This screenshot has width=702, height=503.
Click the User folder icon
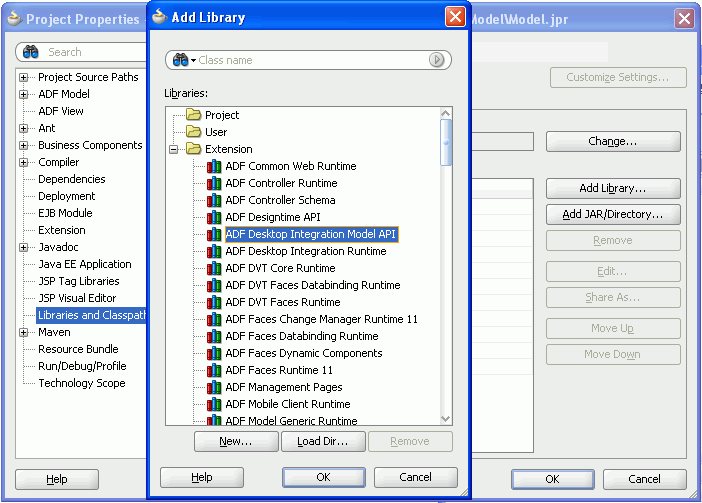click(x=193, y=132)
